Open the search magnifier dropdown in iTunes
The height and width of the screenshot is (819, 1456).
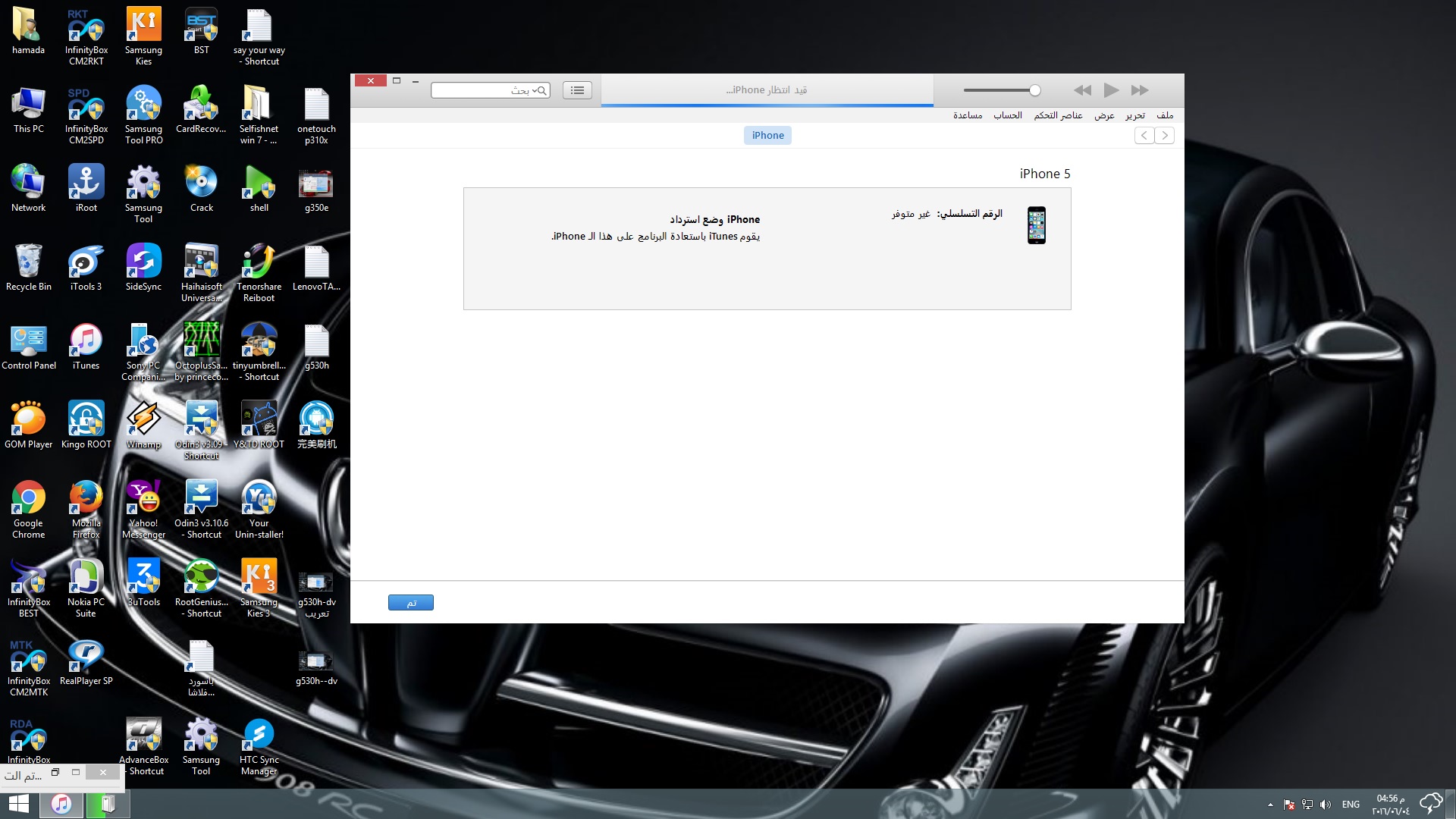(x=539, y=90)
